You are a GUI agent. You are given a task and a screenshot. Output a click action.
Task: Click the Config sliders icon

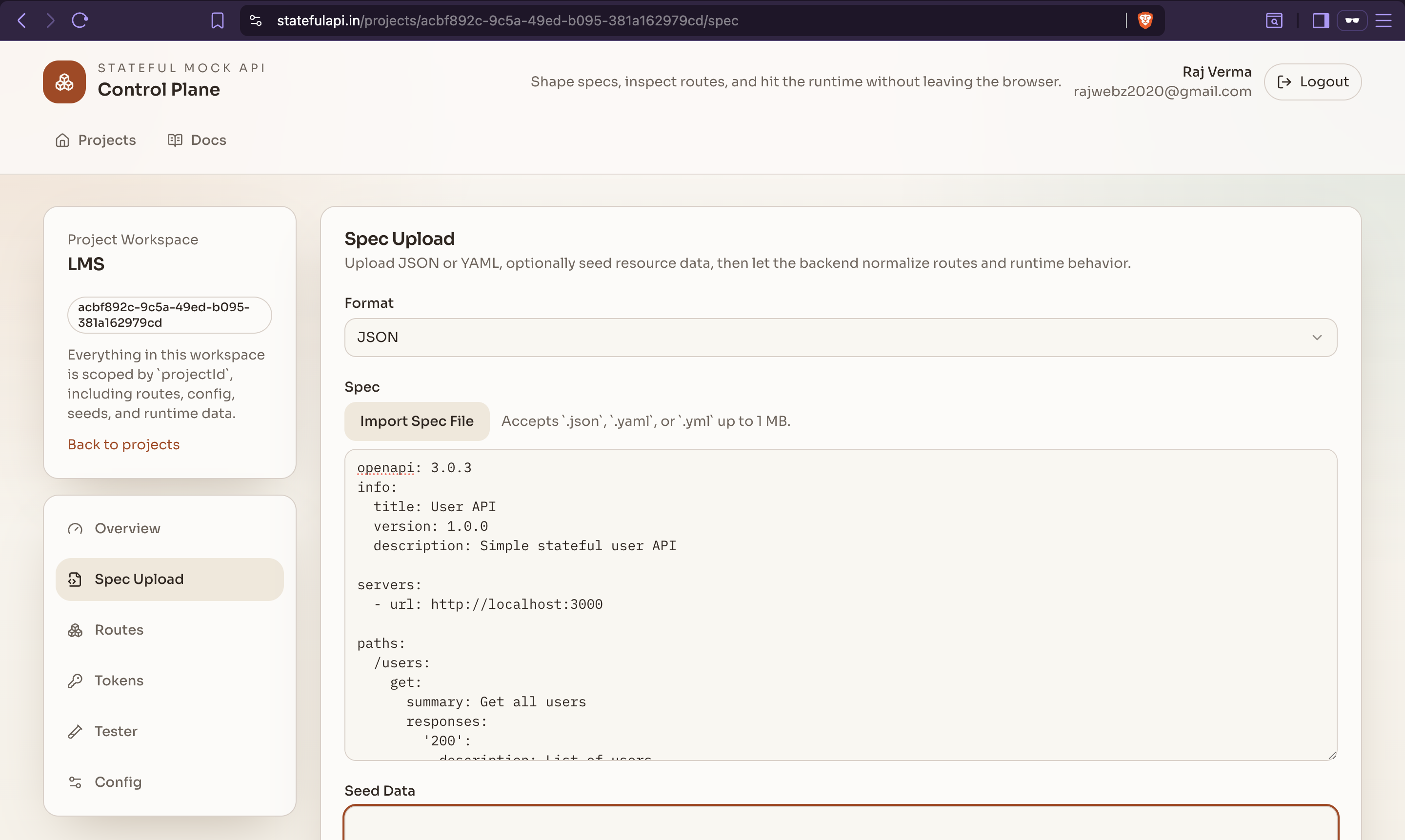tap(75, 781)
